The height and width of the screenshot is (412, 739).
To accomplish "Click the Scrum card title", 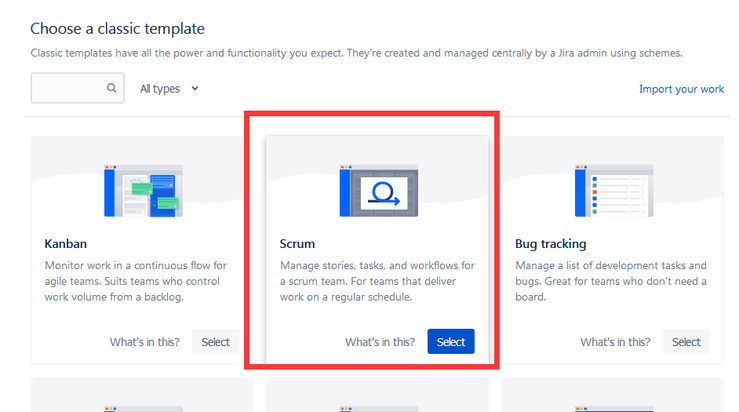I will (297, 244).
